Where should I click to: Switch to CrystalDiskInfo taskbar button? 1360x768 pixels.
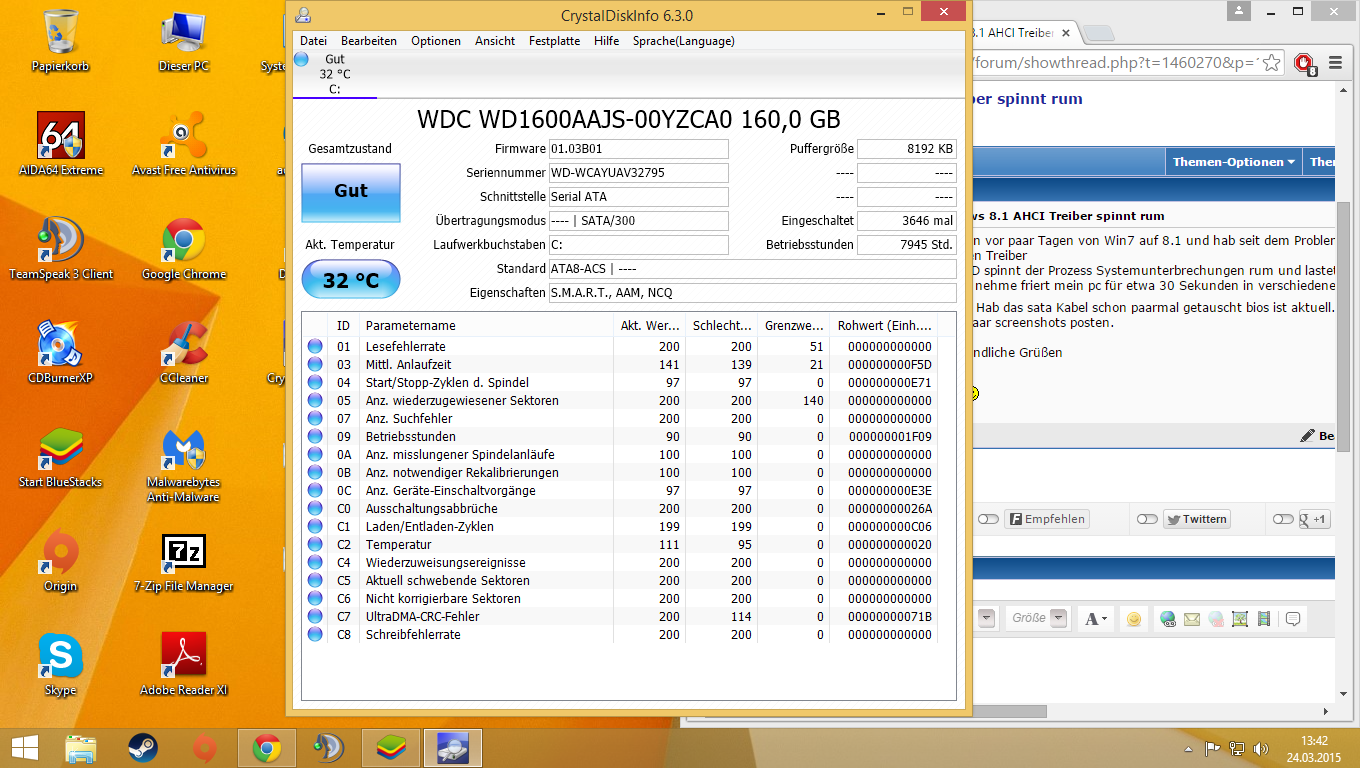(454, 748)
